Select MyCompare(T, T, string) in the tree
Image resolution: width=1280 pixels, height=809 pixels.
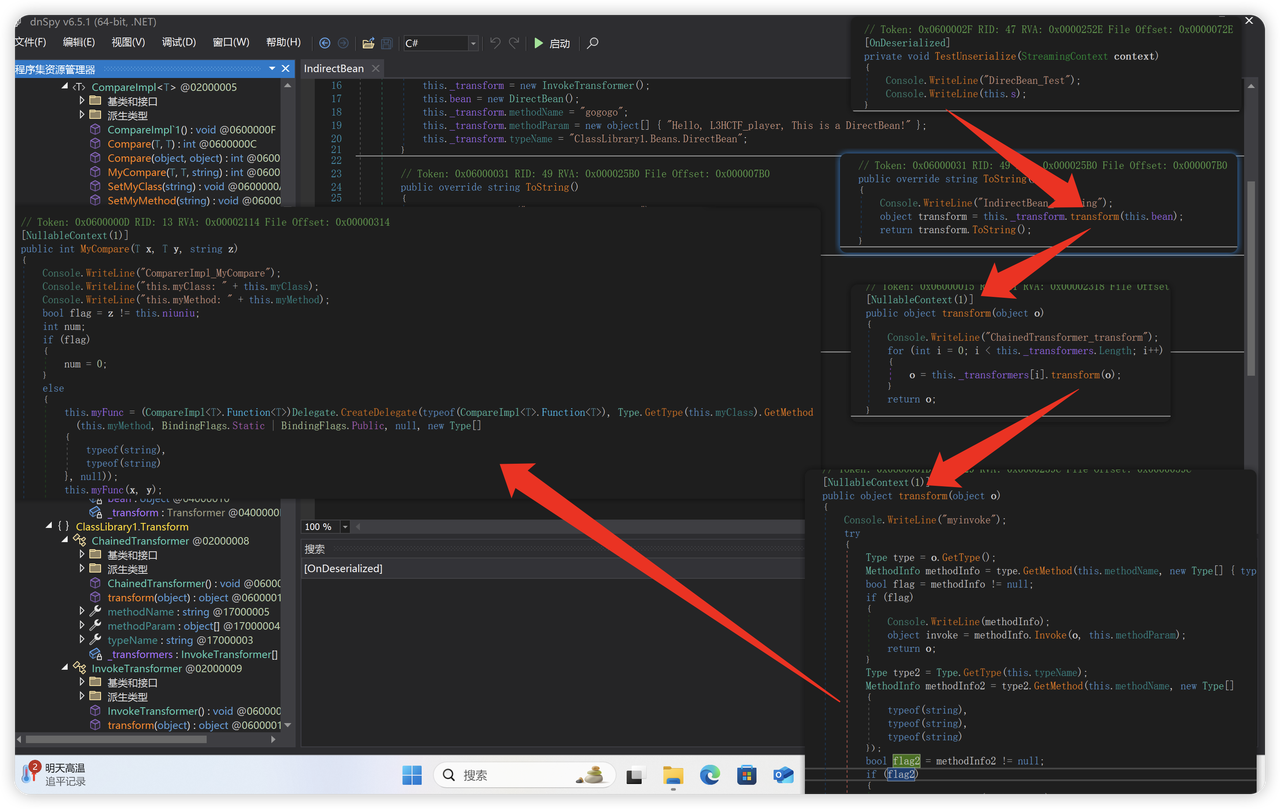[166, 172]
